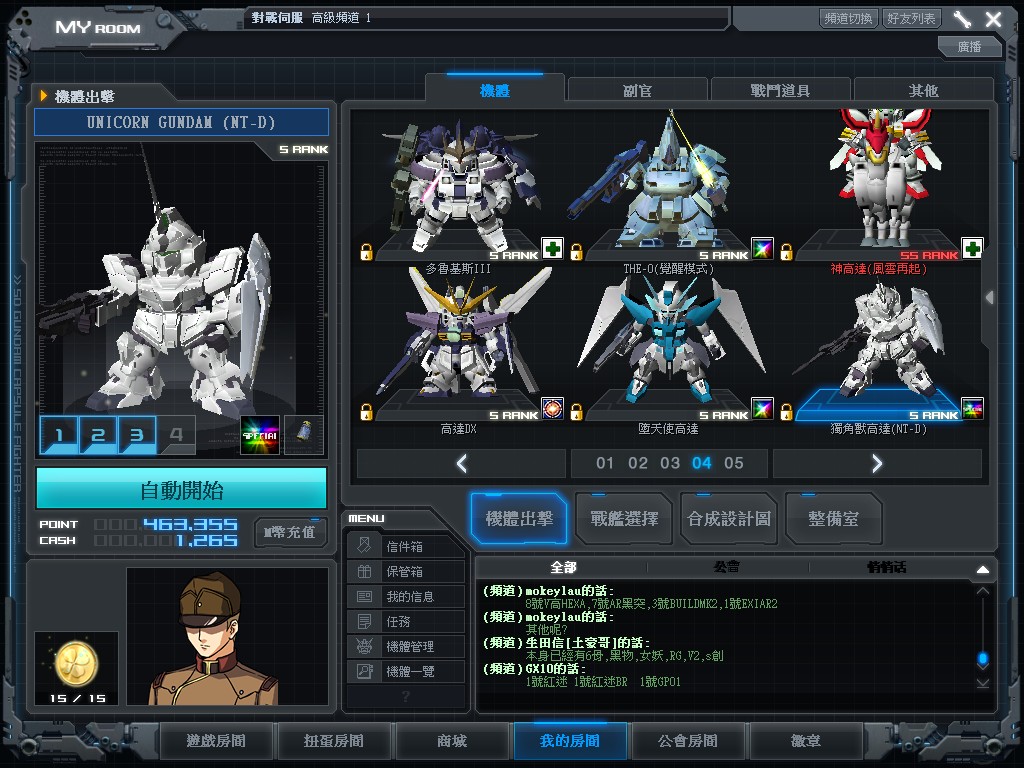This screenshot has width=1024, height=768.
Task: Jump to unit page 05
Action: [733, 463]
